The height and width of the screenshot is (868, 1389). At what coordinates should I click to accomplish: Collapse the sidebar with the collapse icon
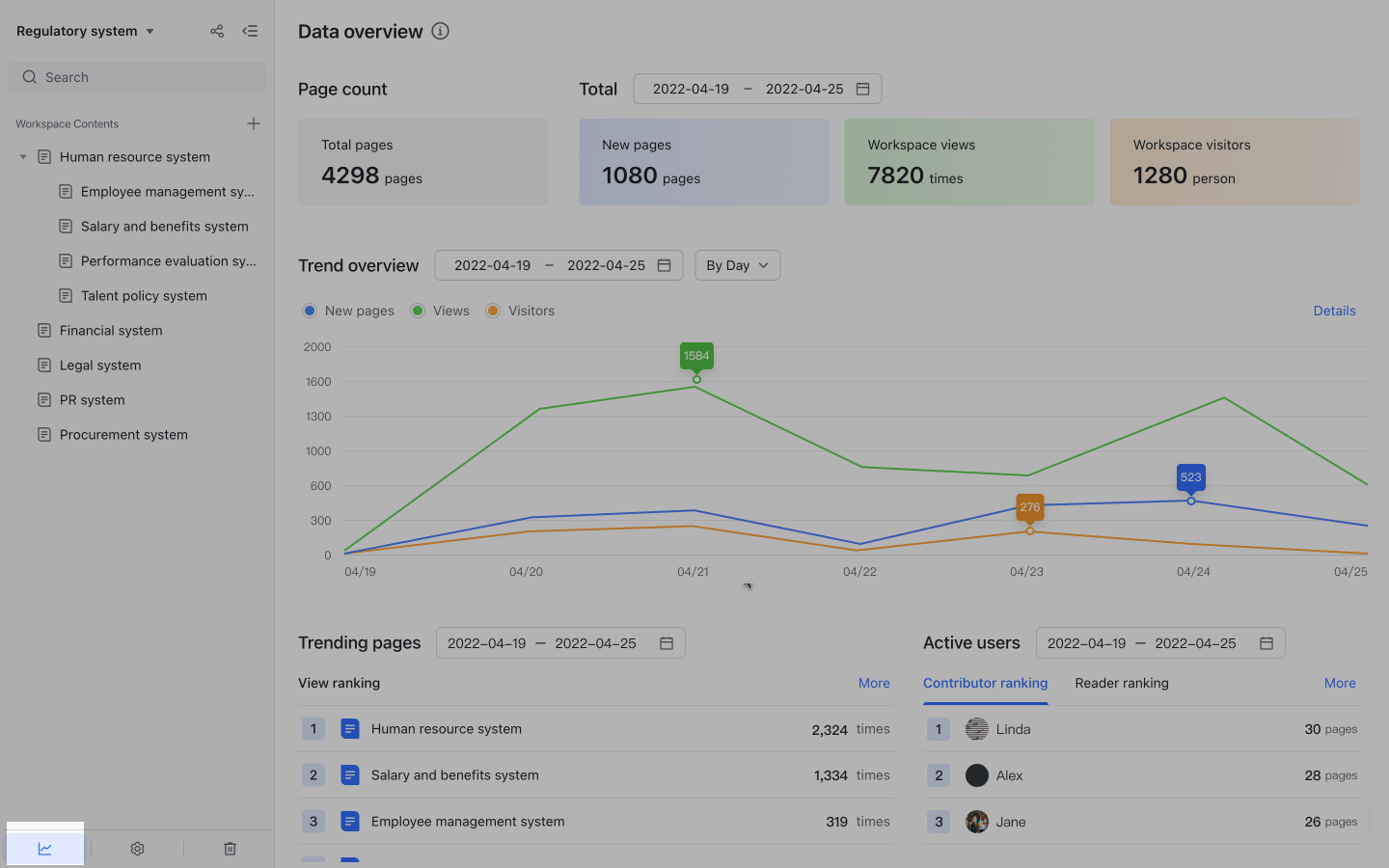tap(250, 31)
